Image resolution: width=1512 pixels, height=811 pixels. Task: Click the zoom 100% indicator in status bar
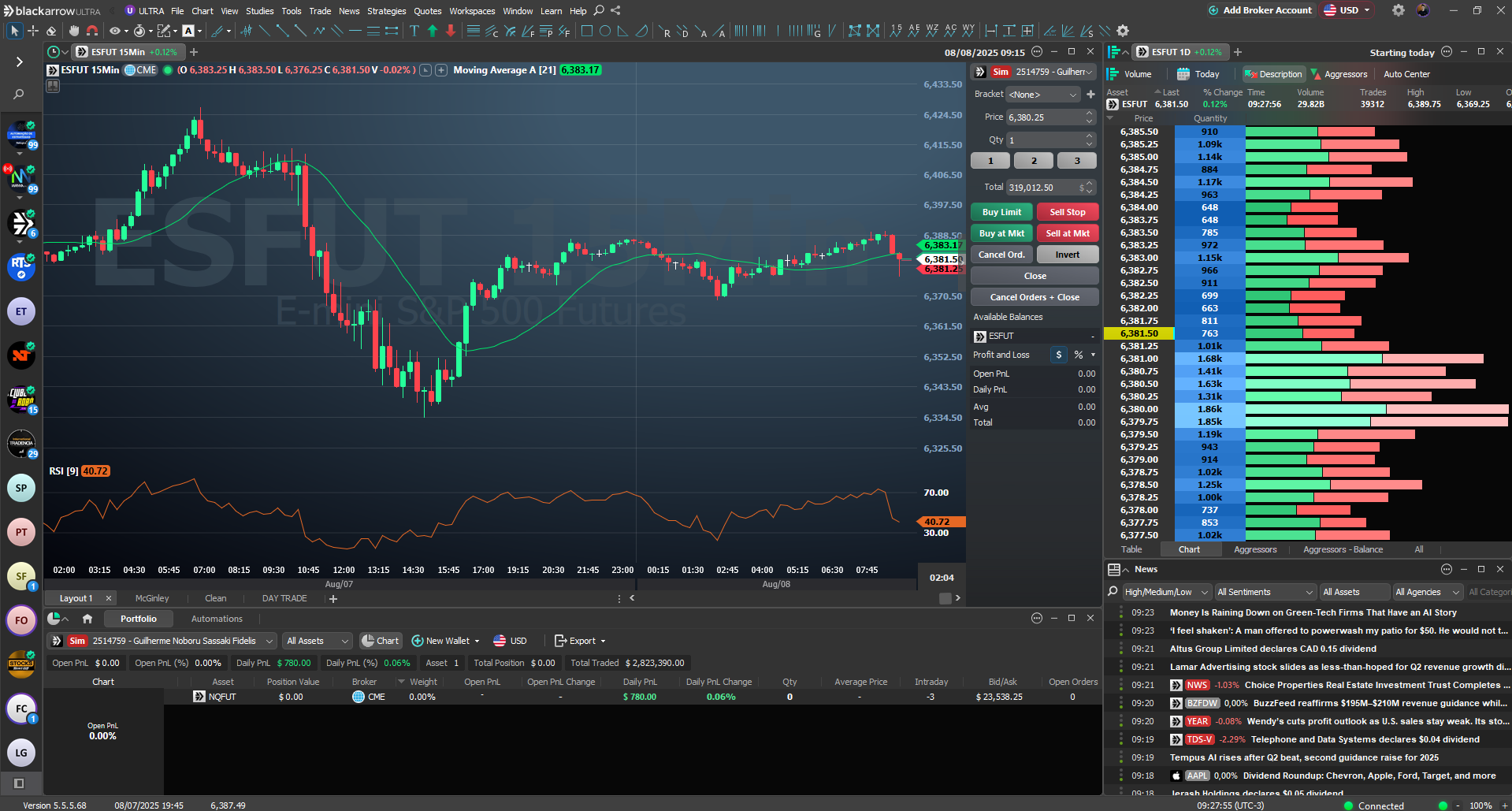point(1480,805)
